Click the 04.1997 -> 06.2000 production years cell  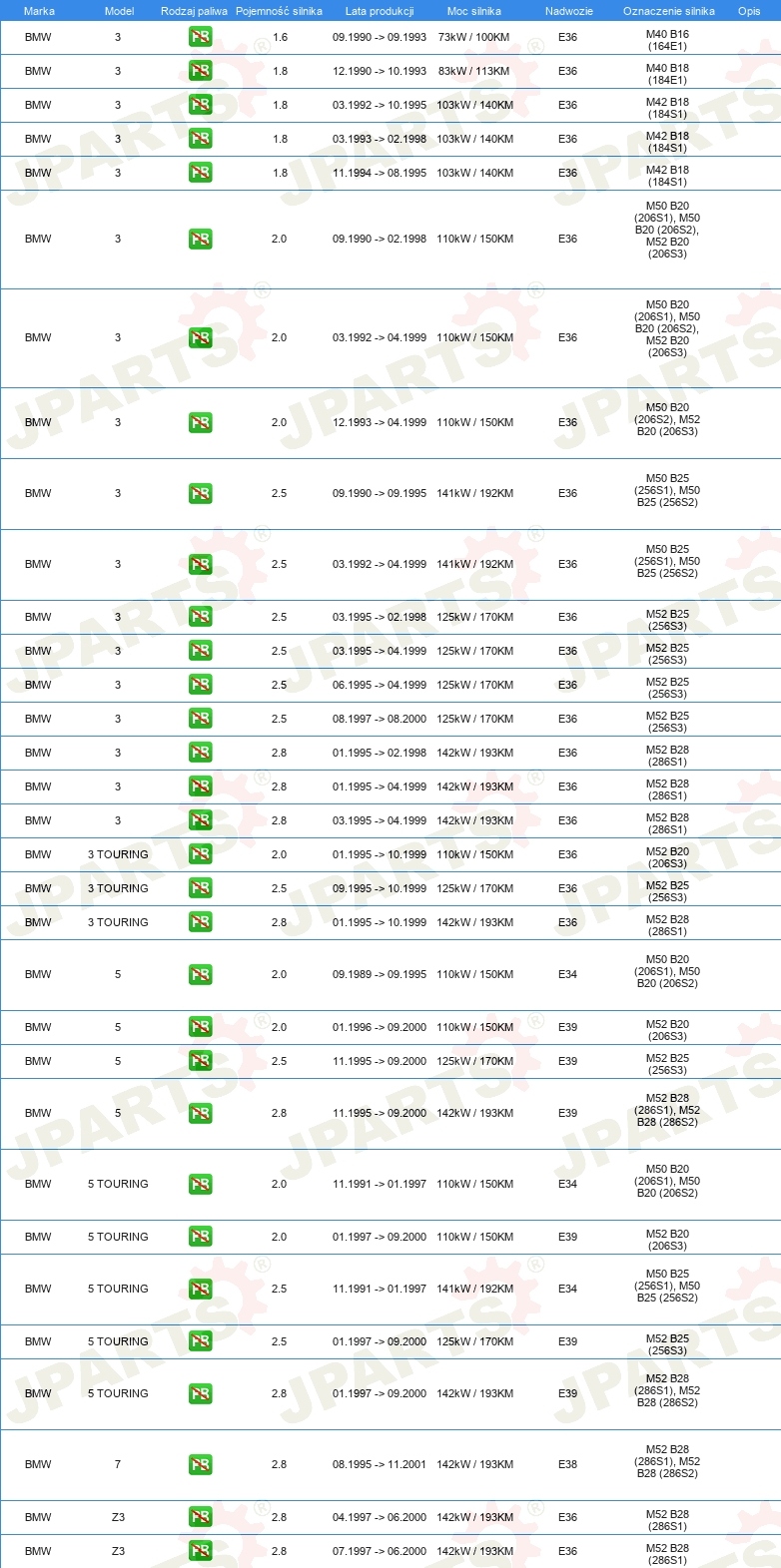coord(380,1517)
